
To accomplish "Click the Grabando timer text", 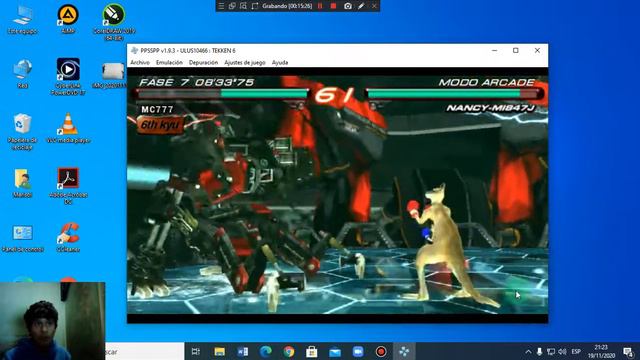I will tap(287, 6).
